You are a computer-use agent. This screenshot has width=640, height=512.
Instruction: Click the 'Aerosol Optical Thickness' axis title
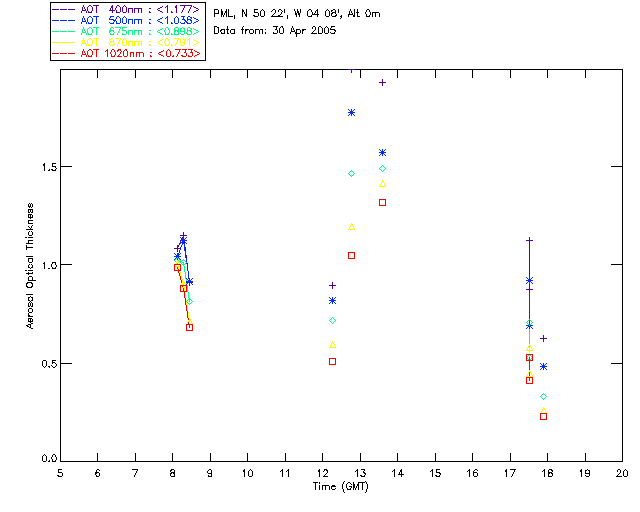click(30, 266)
